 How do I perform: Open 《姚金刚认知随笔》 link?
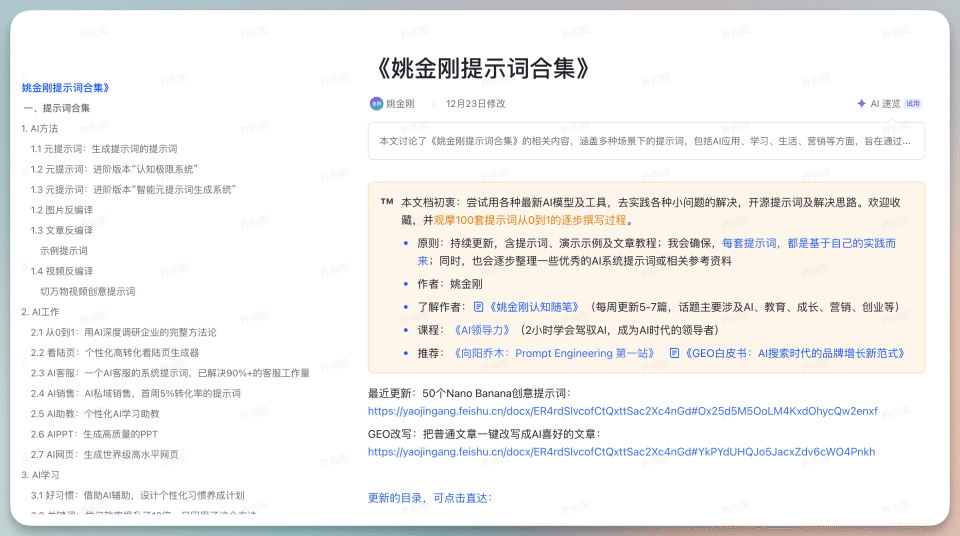click(532, 307)
